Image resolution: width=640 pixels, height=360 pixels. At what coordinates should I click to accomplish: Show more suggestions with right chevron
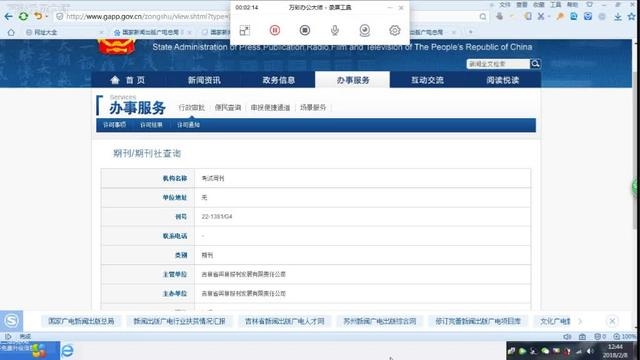coord(580,321)
